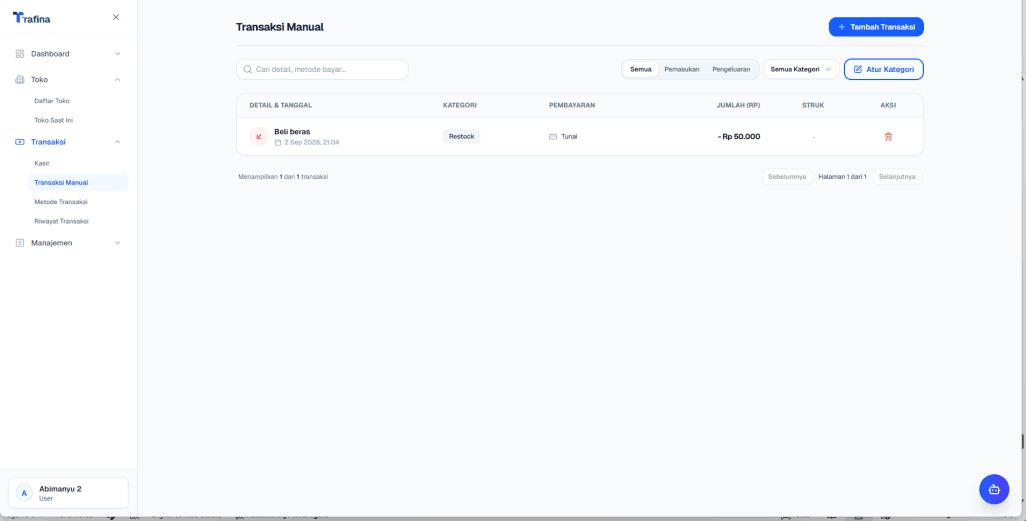The image size is (1027, 522).
Task: Click the Selanjutnya pagination button
Action: [897, 177]
